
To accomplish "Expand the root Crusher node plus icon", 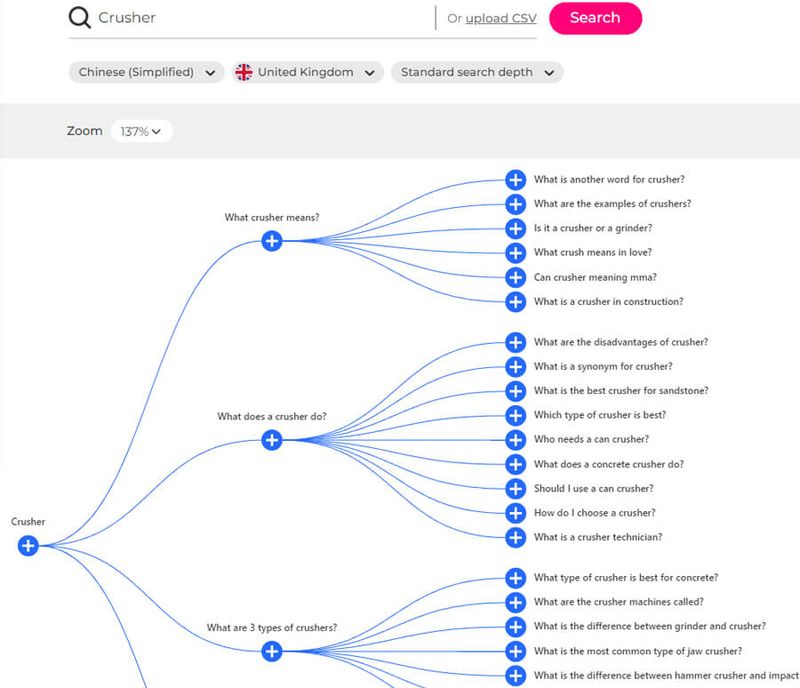I will coord(28,545).
